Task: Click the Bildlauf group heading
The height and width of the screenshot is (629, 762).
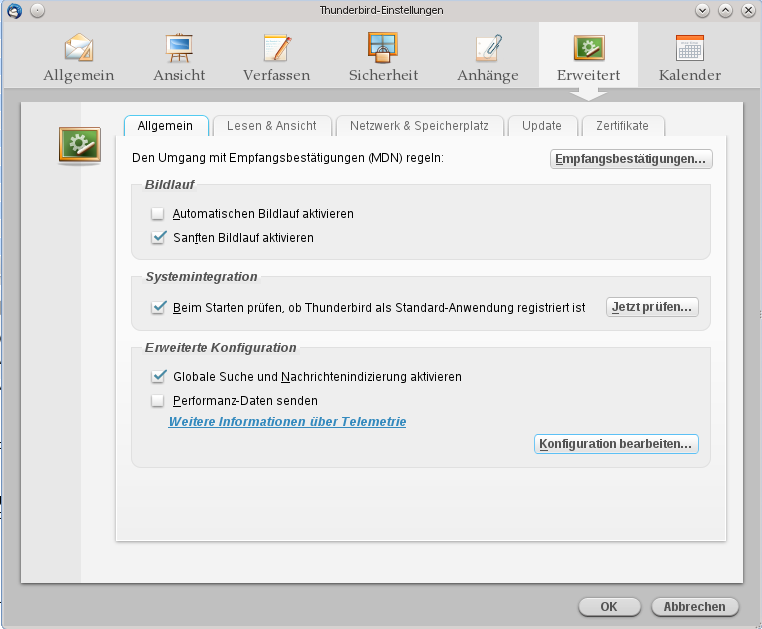Action: pos(169,185)
